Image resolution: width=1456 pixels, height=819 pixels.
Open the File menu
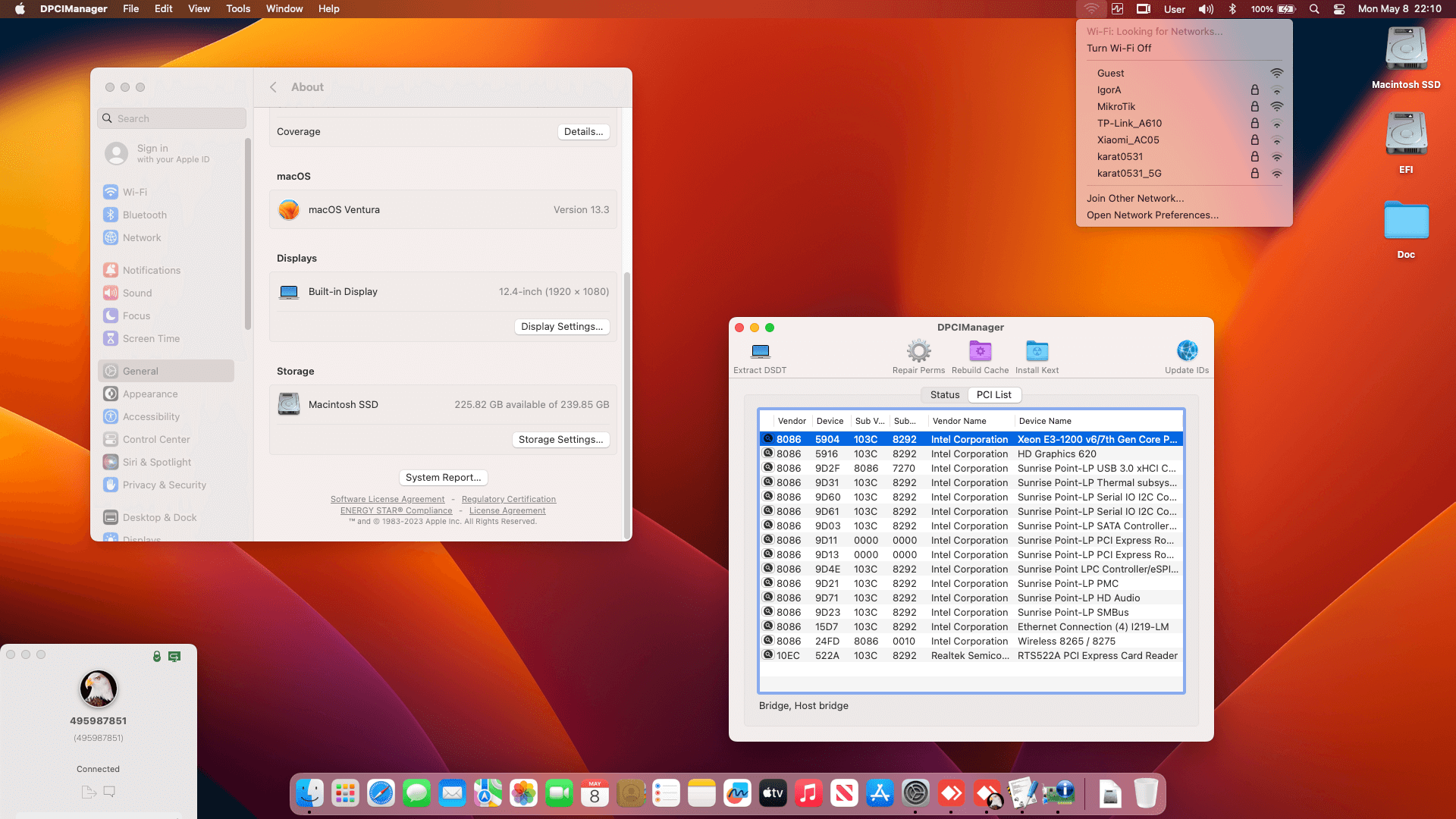click(131, 9)
